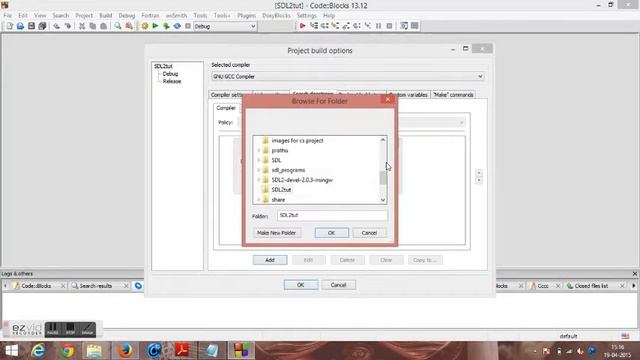Click the Find magnifier icon
Viewport: 640px width, 360px height.
click(118, 26)
